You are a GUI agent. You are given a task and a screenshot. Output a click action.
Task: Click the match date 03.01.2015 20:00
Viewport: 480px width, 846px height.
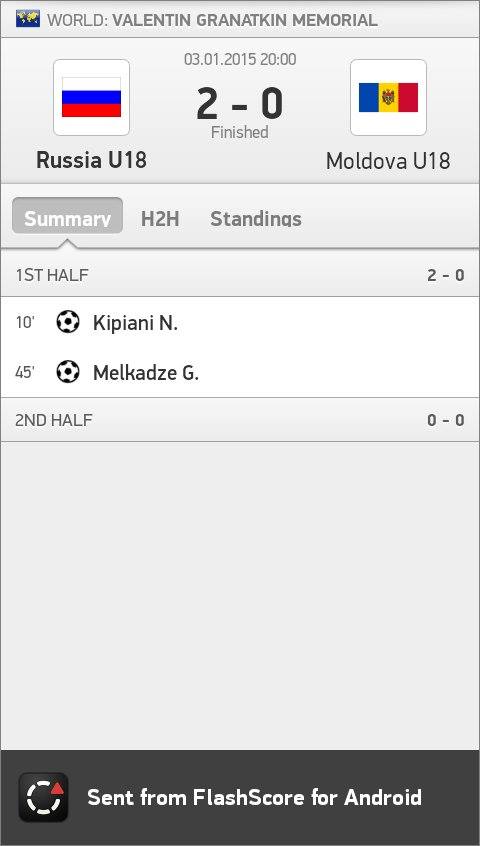(x=240, y=59)
